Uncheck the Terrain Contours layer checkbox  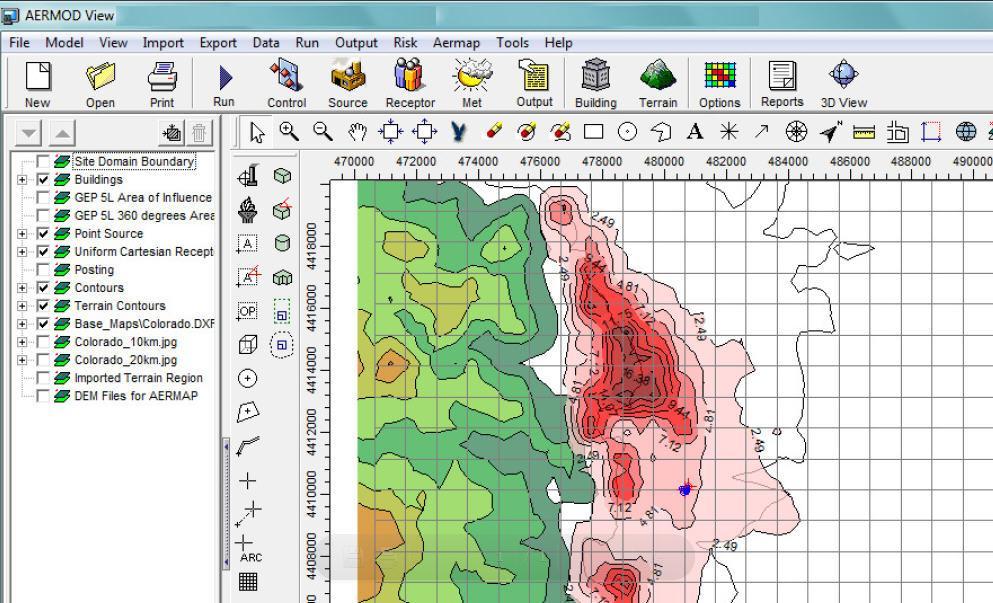[42, 305]
